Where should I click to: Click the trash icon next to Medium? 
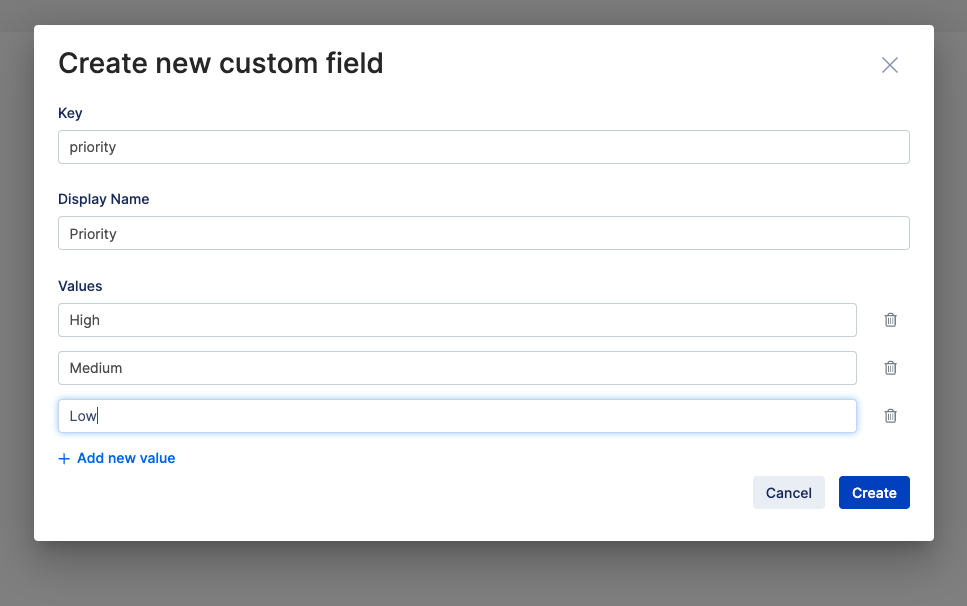click(890, 368)
